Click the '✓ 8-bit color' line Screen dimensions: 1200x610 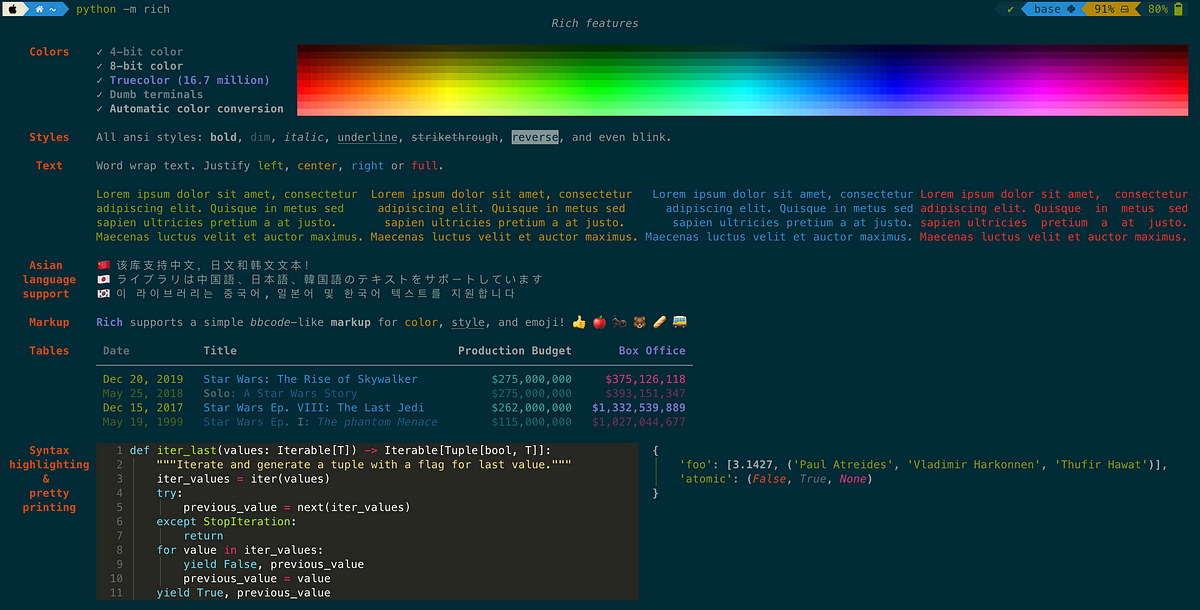click(140, 66)
